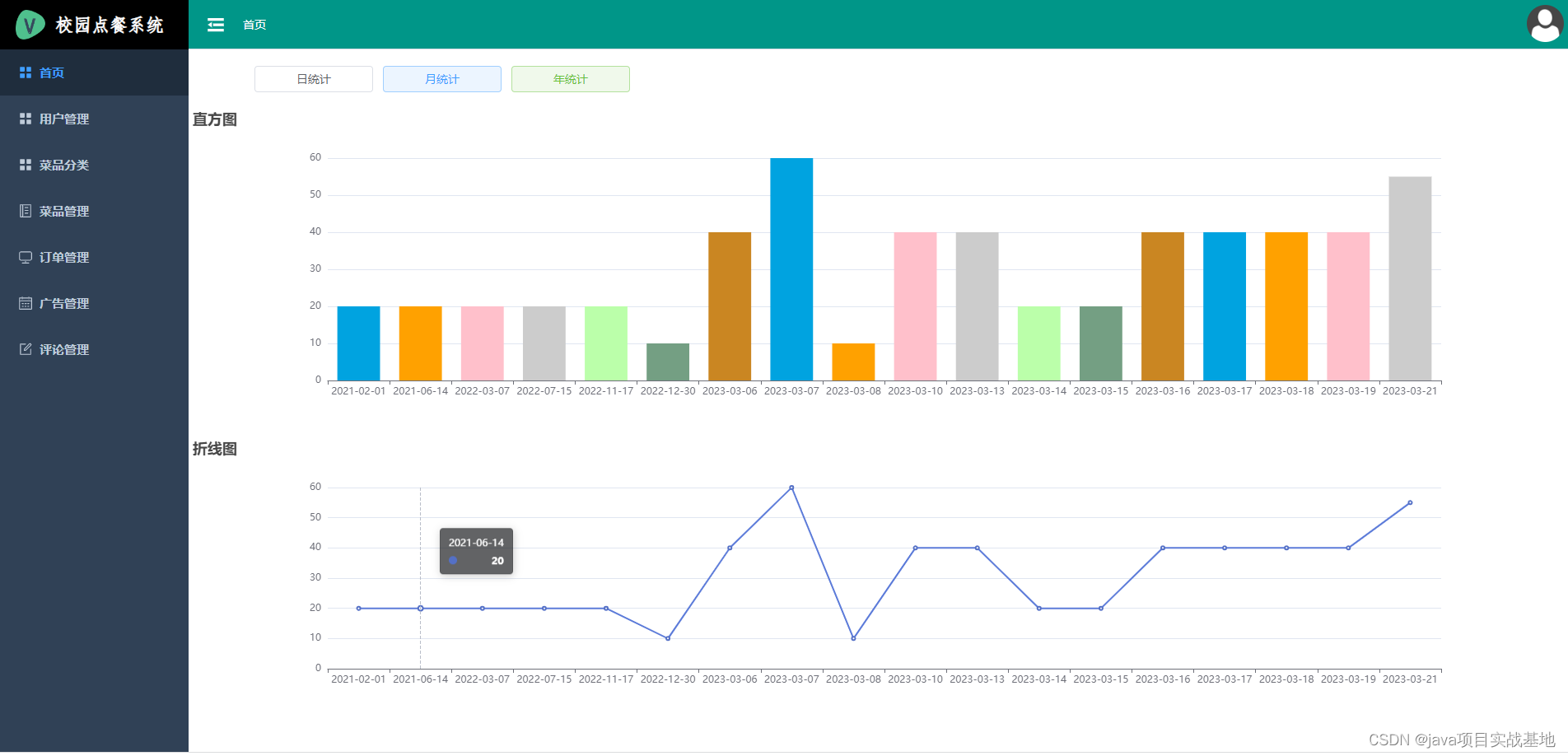1568x756 pixels.
Task: Click the grid icon next to 首页
Action: [x=26, y=72]
